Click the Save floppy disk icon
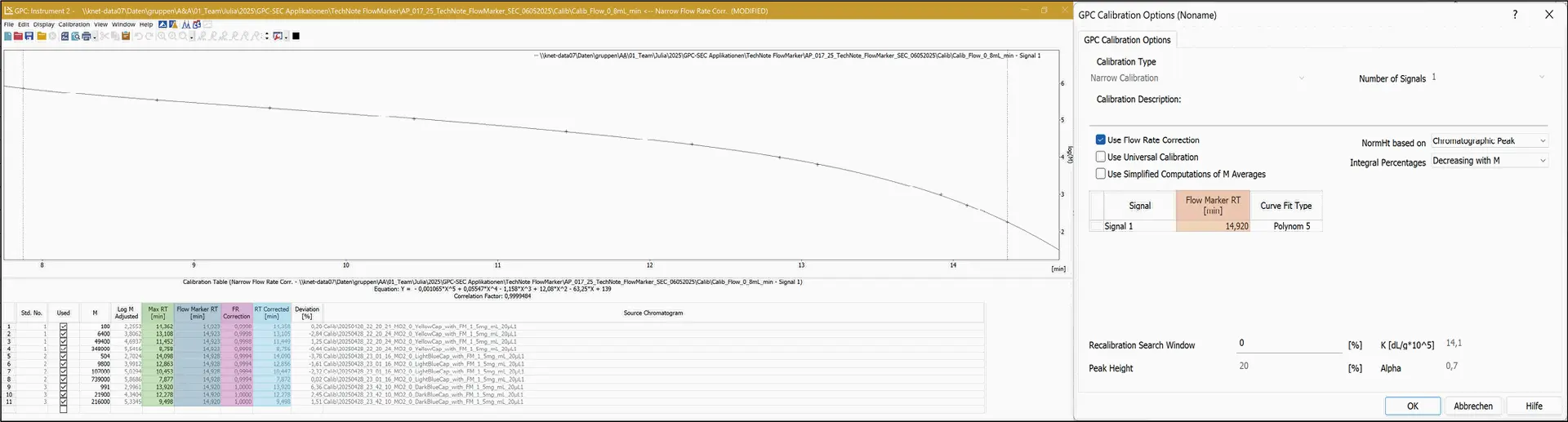 [x=29, y=36]
